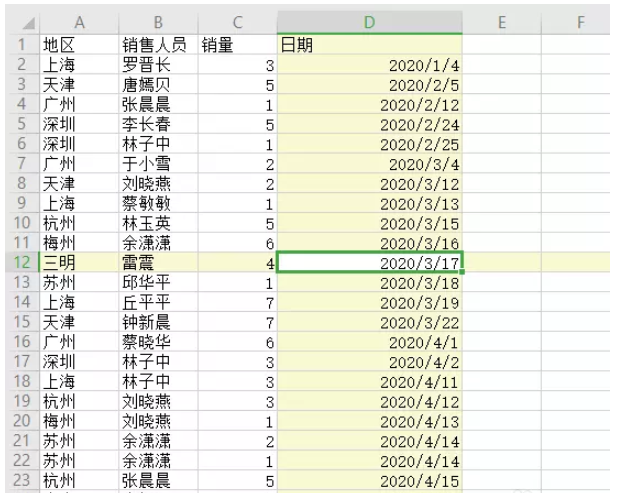The width and height of the screenshot is (619, 493).
Task: Click the 三明 region cell
Action: [x=79, y=262]
